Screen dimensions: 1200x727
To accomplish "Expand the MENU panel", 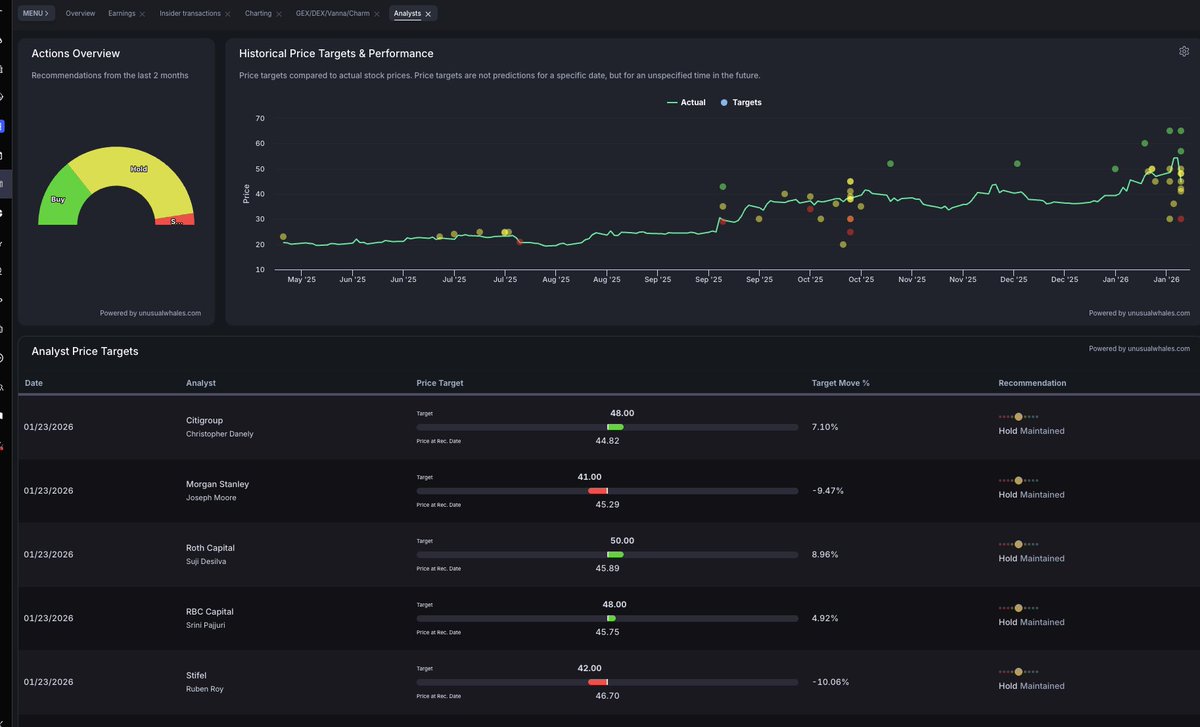I will pos(35,14).
